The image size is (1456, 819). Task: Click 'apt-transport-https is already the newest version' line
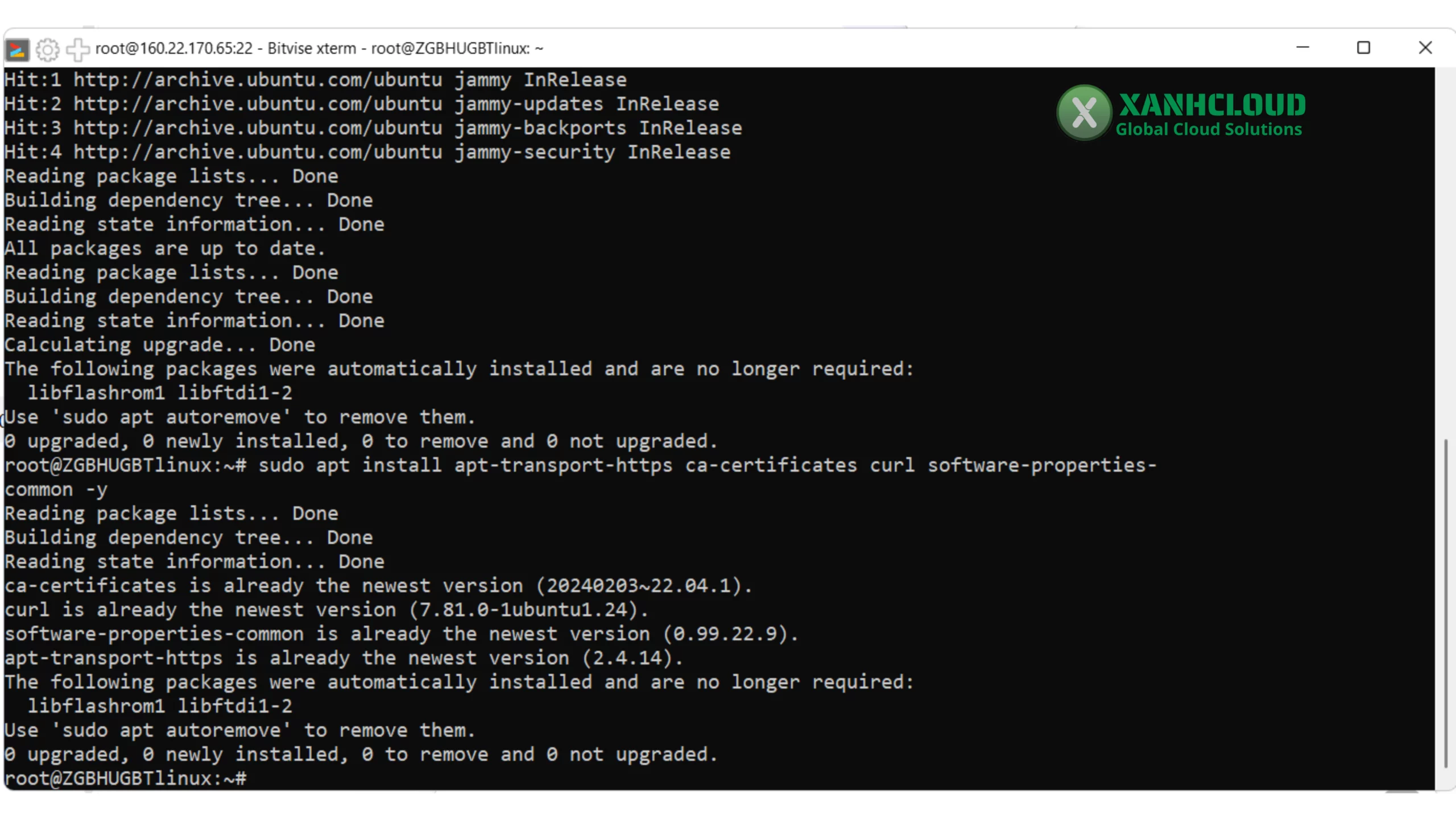(344, 658)
